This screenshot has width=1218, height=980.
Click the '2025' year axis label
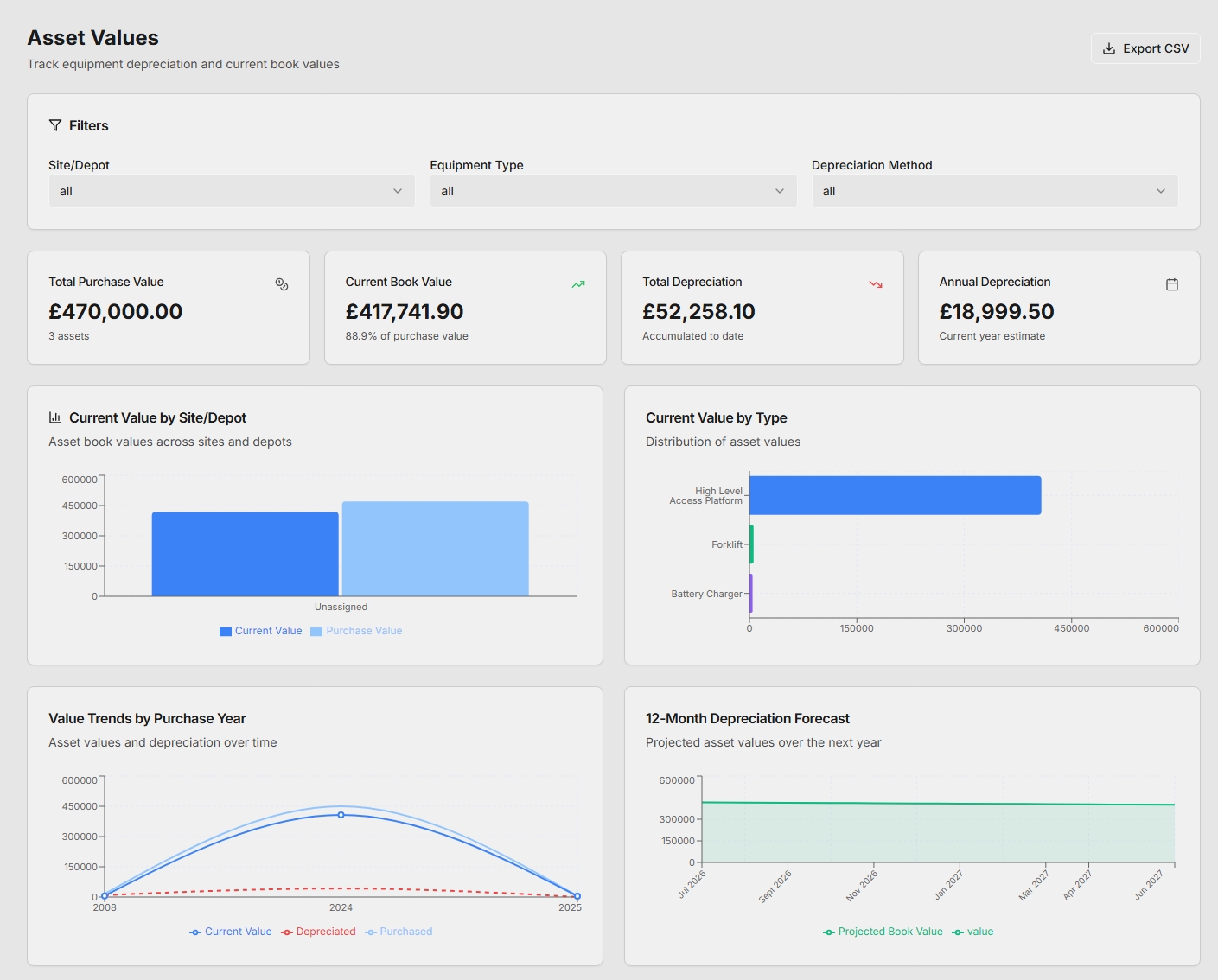click(571, 907)
